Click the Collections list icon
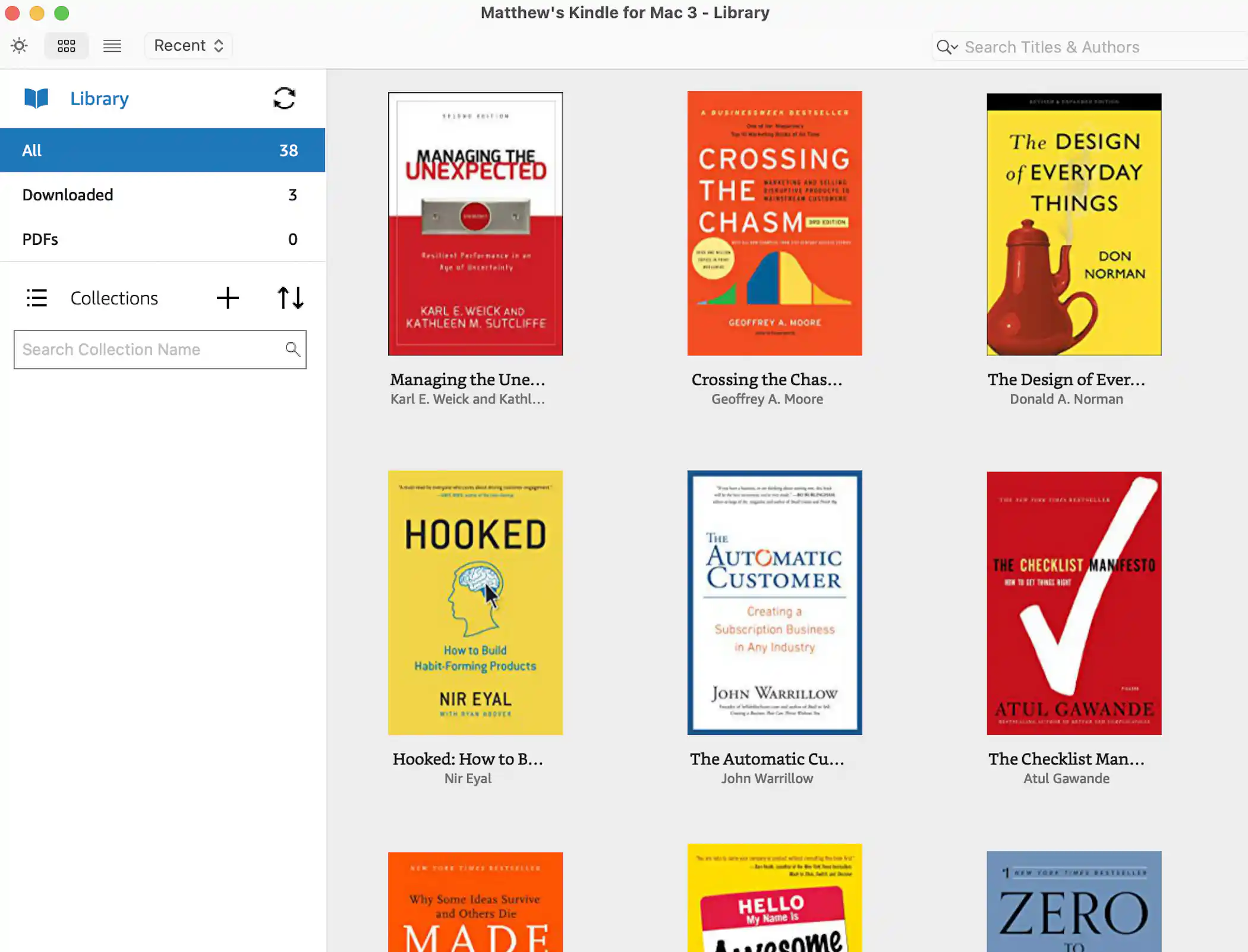This screenshot has width=1248, height=952. [37, 298]
